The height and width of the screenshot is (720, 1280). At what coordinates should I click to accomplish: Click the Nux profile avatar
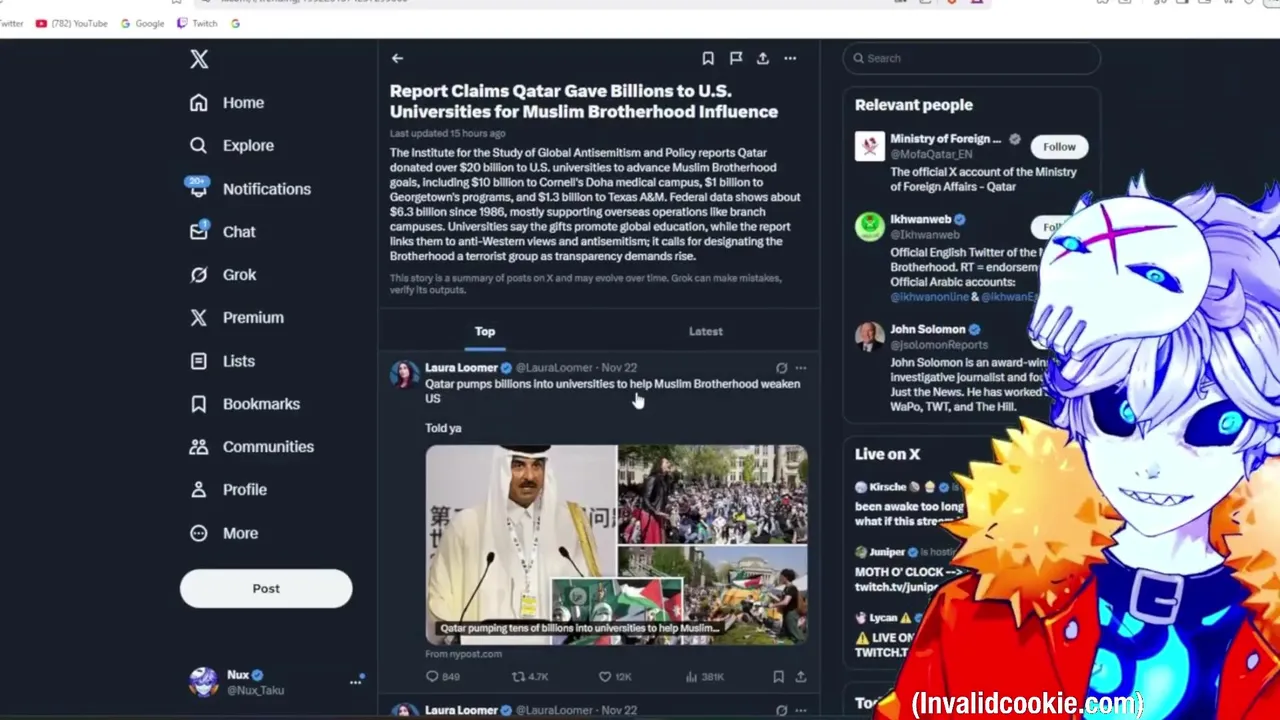(204, 682)
